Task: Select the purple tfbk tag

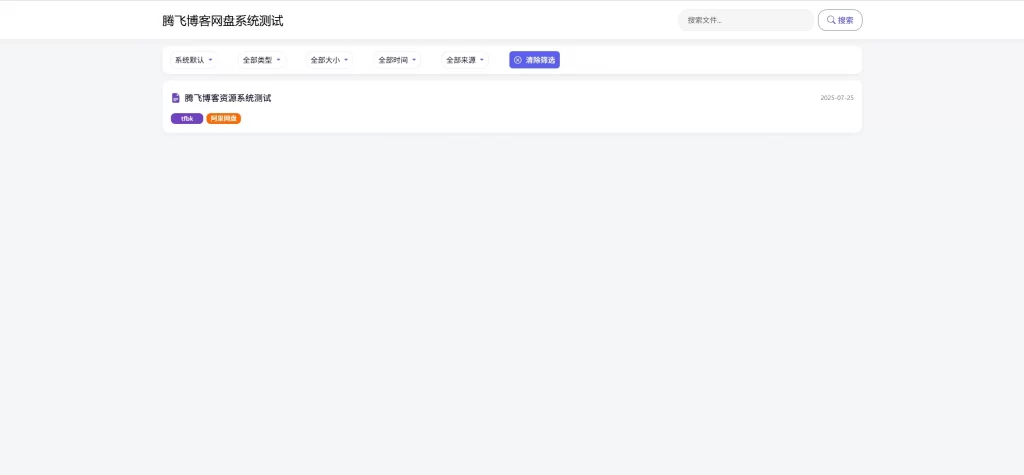Action: point(187,118)
